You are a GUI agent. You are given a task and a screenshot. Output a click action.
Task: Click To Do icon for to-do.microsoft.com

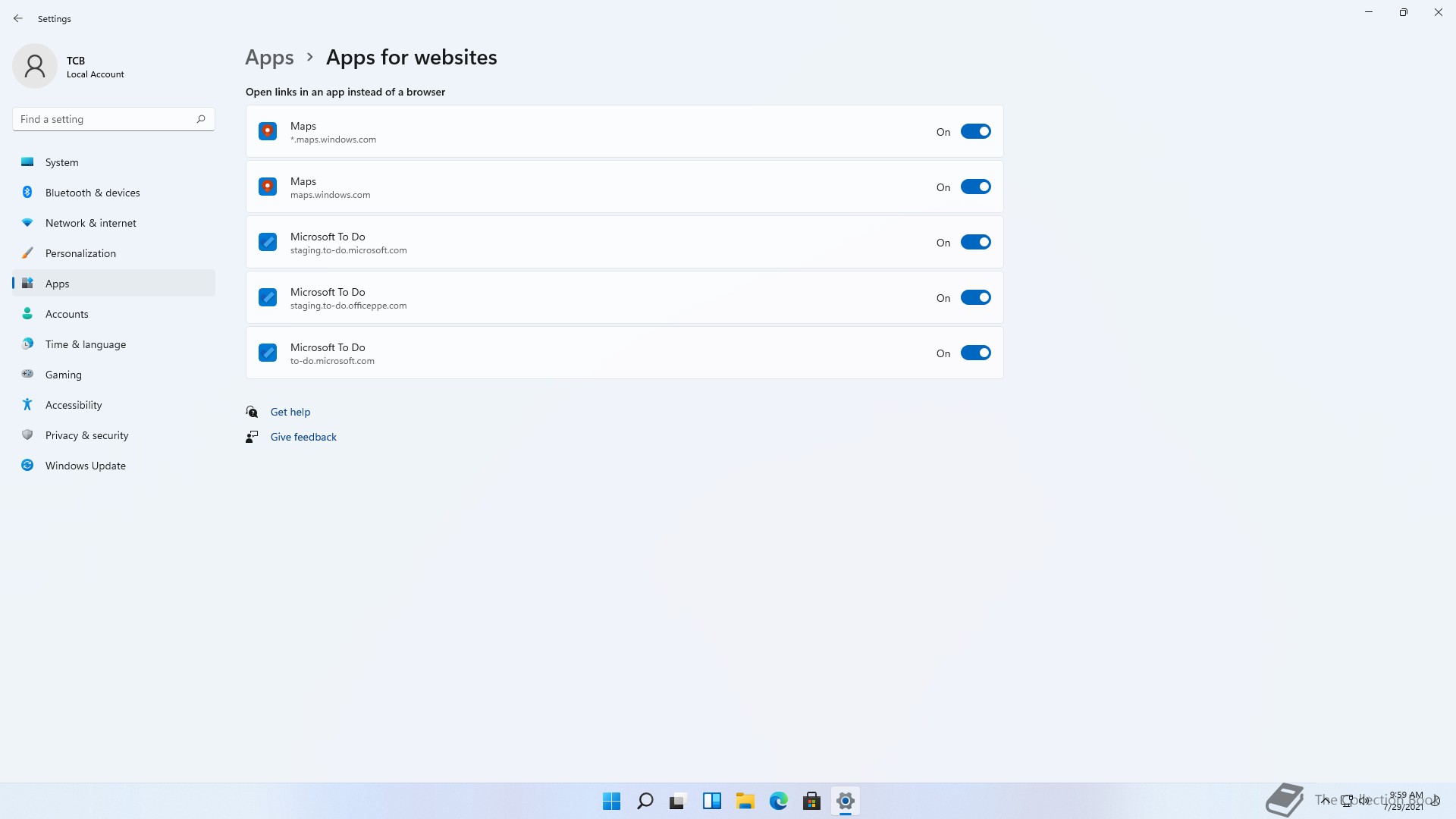coord(268,353)
